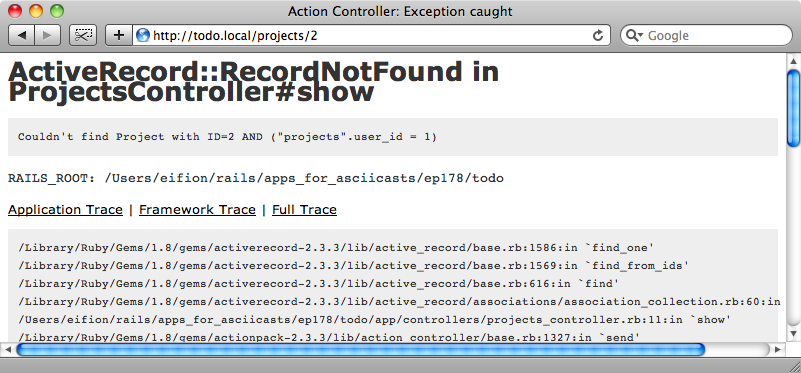The width and height of the screenshot is (801, 373).
Task: Click the forward navigation arrow
Action: pos(48,35)
